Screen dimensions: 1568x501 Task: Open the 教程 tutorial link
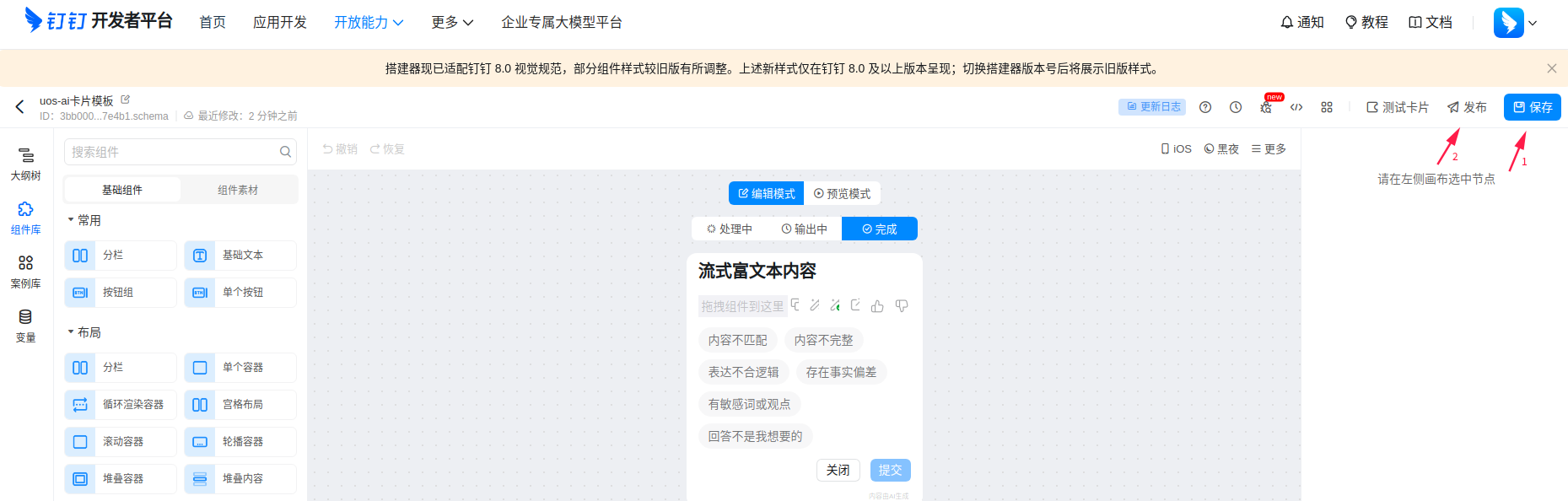(x=1366, y=23)
